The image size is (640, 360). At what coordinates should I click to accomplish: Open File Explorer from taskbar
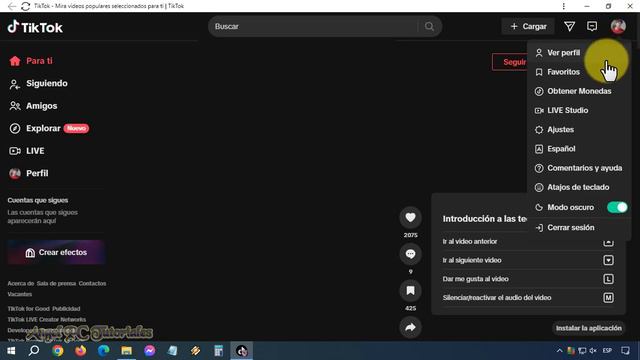click(127, 351)
